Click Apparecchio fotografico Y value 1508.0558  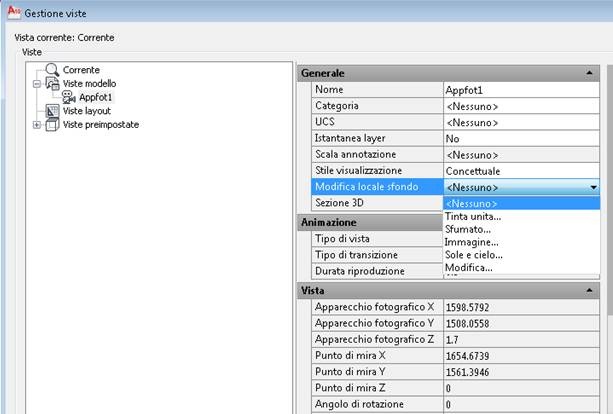(521, 324)
